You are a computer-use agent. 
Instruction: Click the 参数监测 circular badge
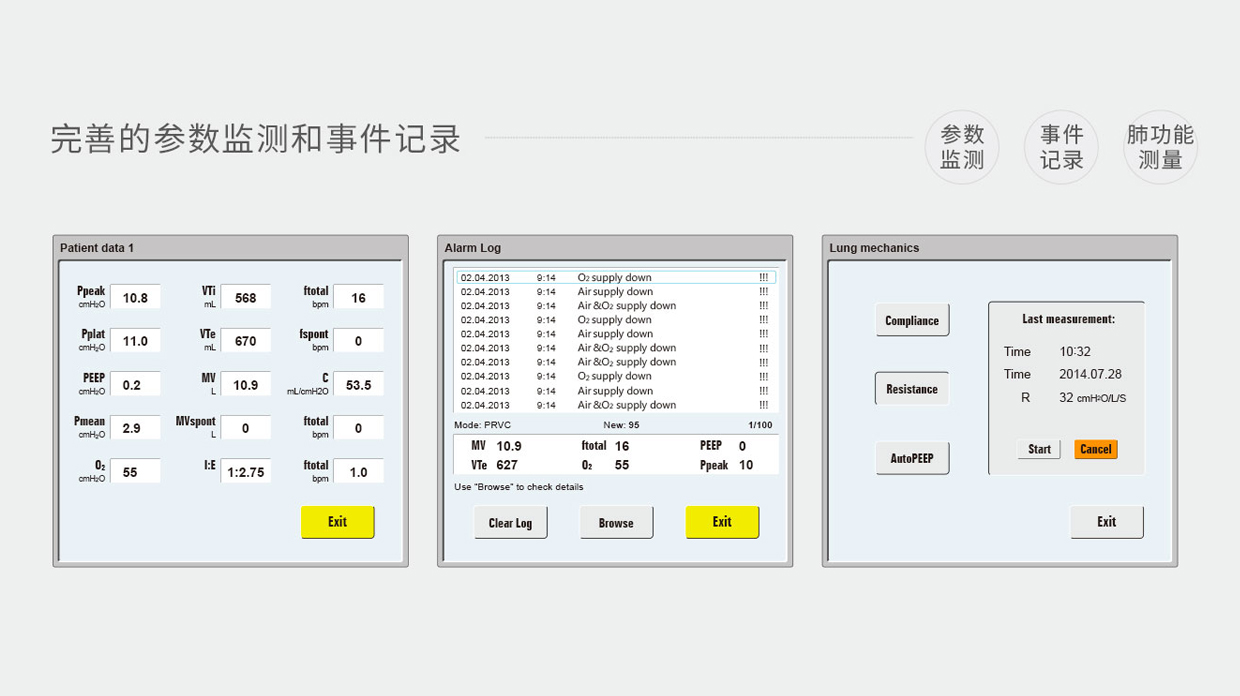coord(962,147)
